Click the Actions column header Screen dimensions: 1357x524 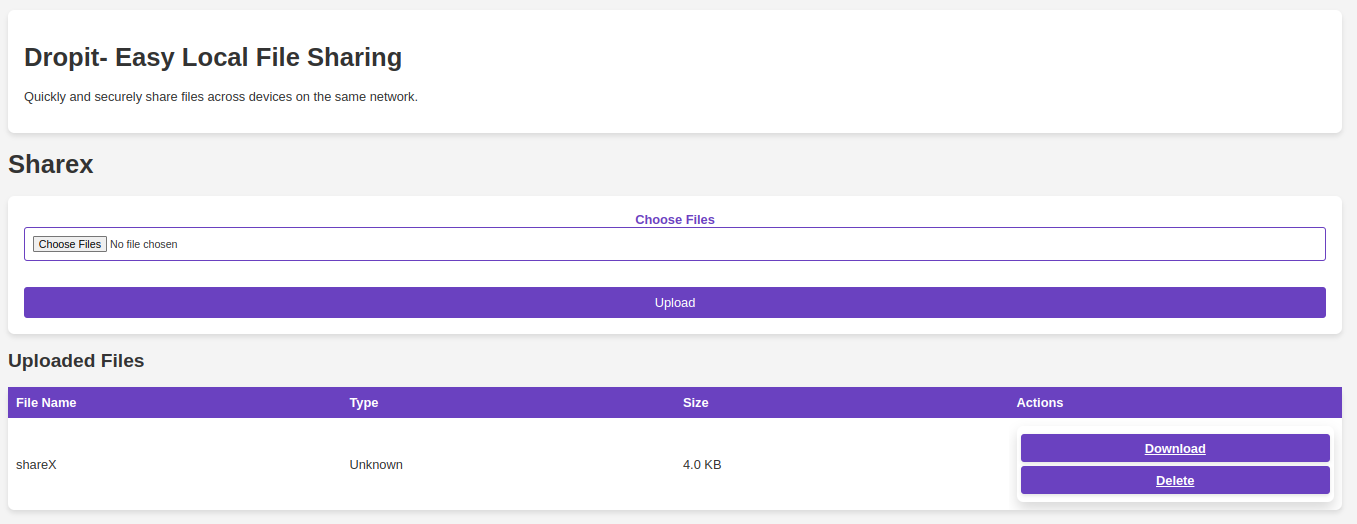coord(1039,402)
